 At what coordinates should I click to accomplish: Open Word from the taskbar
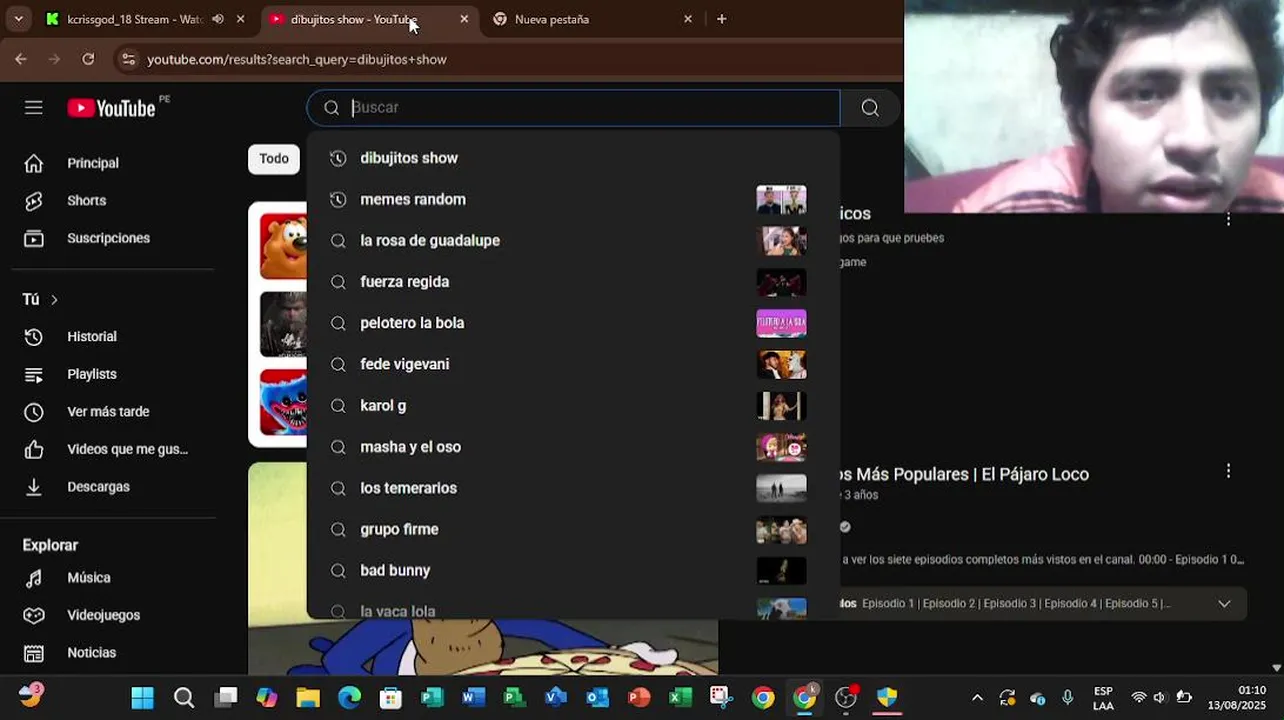[473, 698]
